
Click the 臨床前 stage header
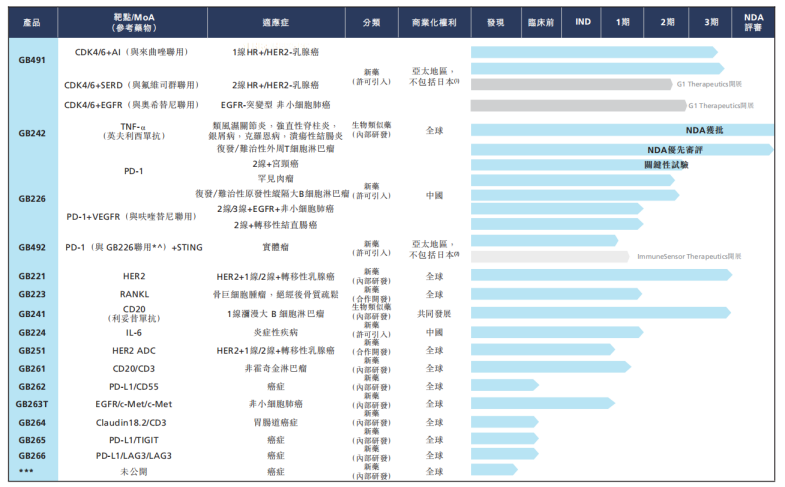[541, 22]
